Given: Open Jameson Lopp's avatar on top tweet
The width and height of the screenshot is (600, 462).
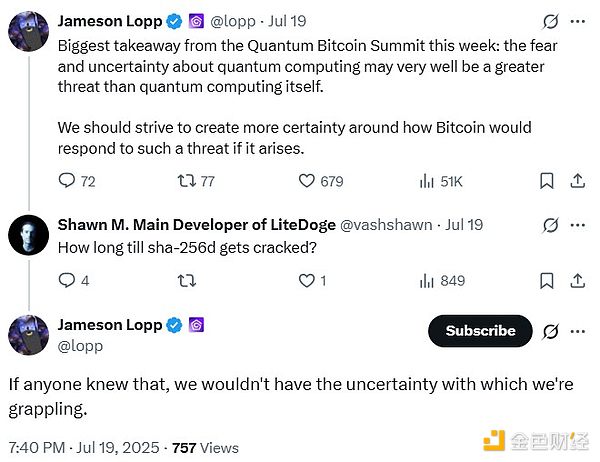Looking at the screenshot, I should click(28, 31).
